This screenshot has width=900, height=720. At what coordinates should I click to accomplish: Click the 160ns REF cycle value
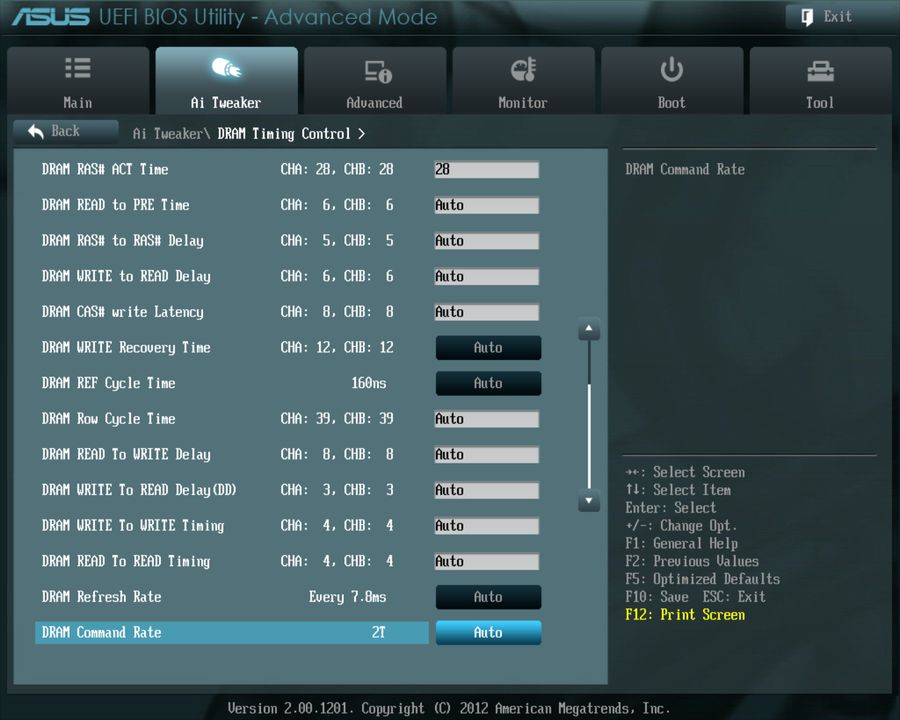coord(368,383)
